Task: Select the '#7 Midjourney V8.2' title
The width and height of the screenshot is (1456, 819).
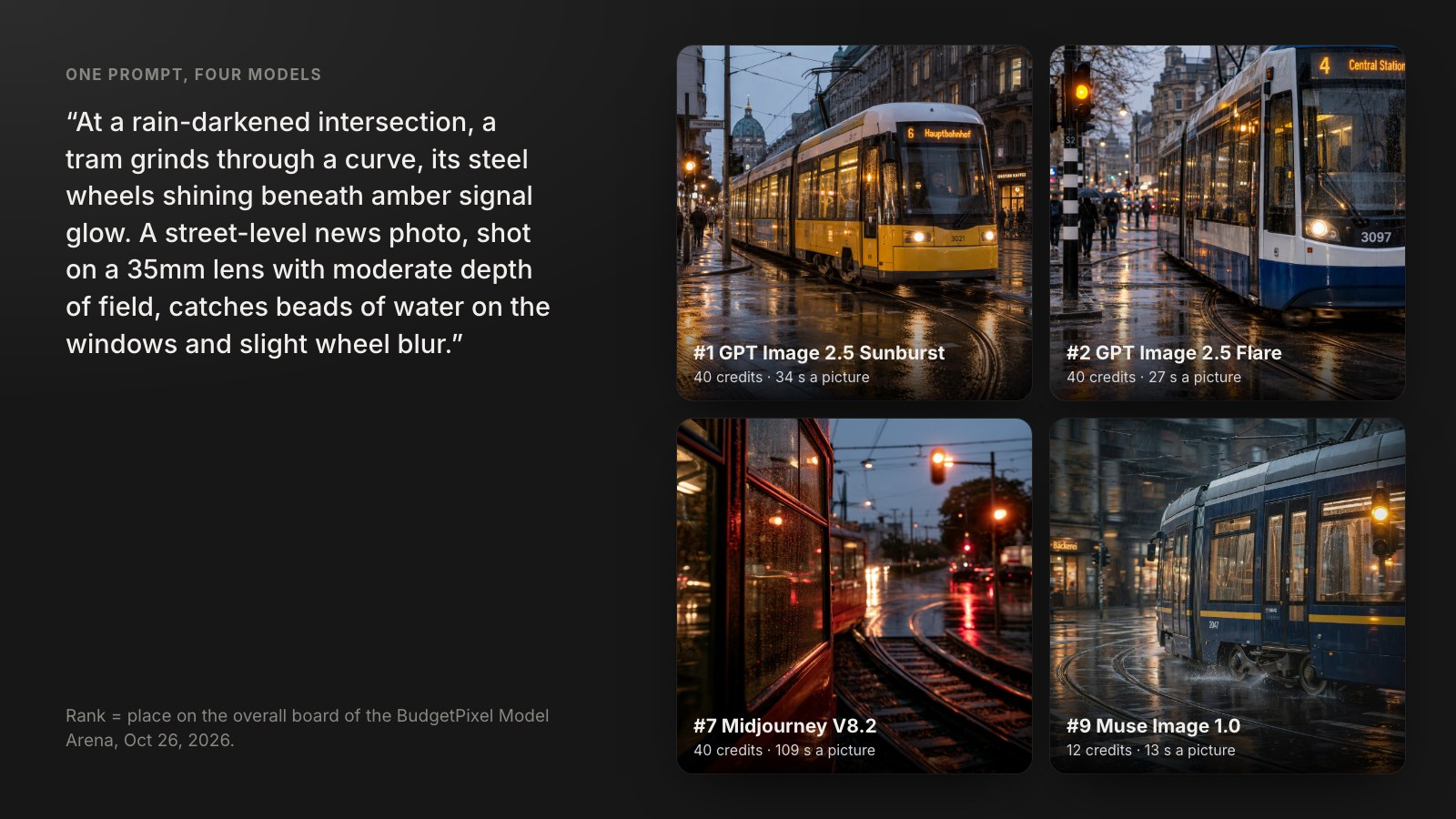Action: point(784,725)
